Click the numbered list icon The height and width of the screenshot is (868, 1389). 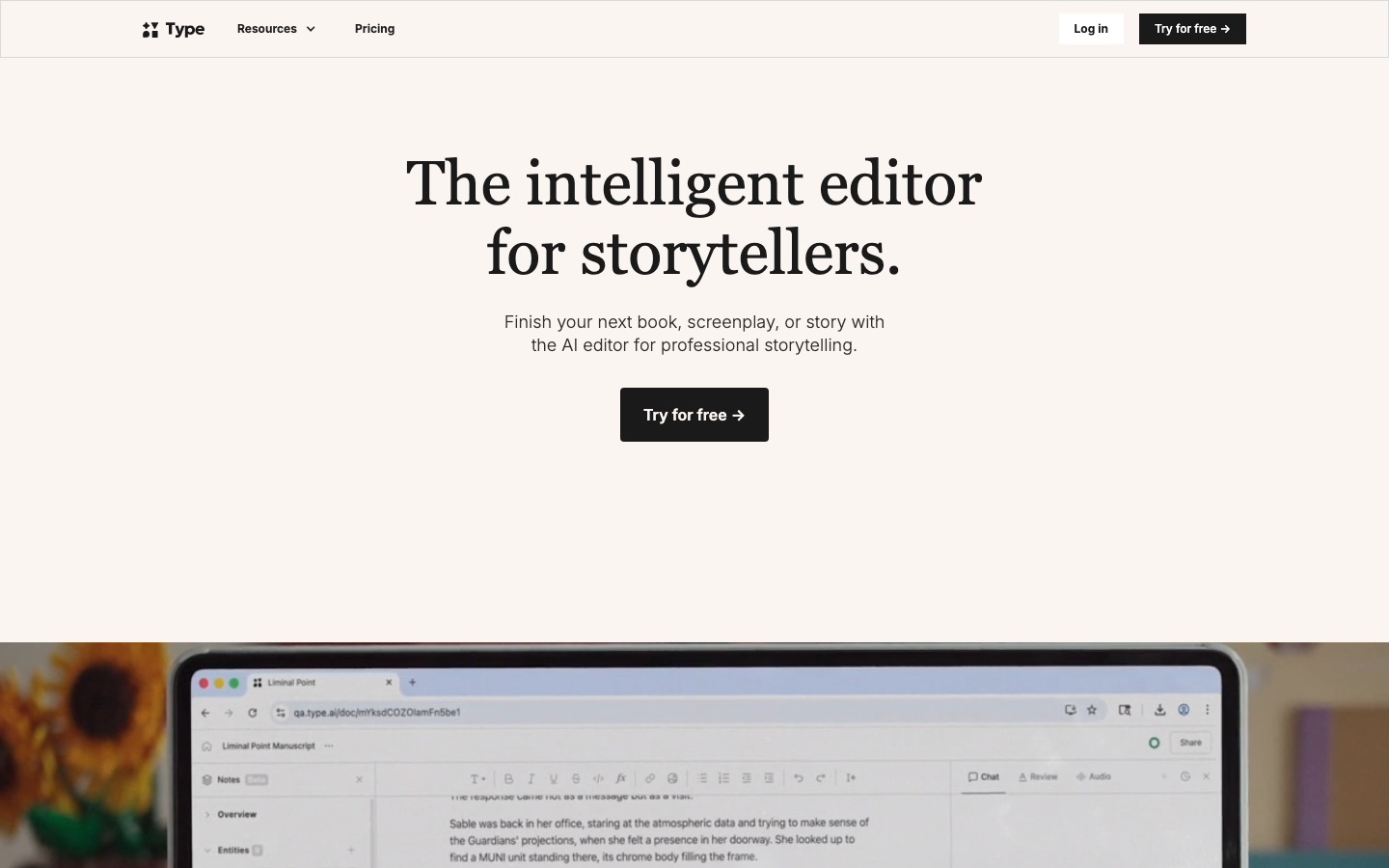coord(723,778)
